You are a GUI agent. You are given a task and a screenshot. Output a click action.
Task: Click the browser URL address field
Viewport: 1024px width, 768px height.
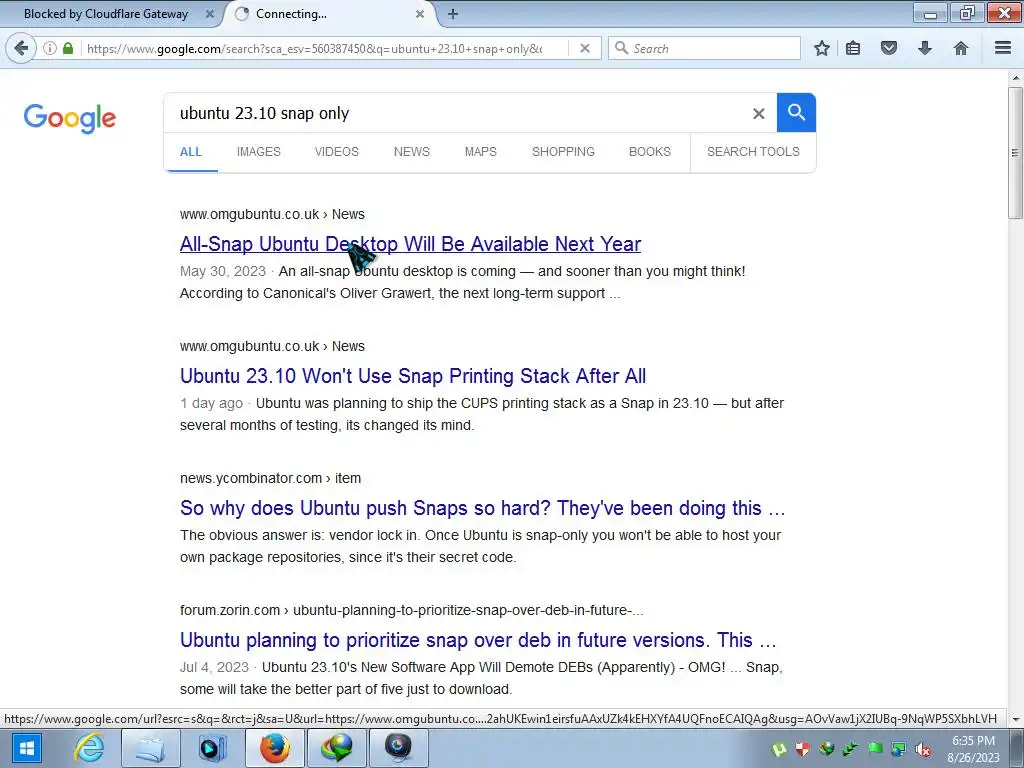click(x=313, y=48)
